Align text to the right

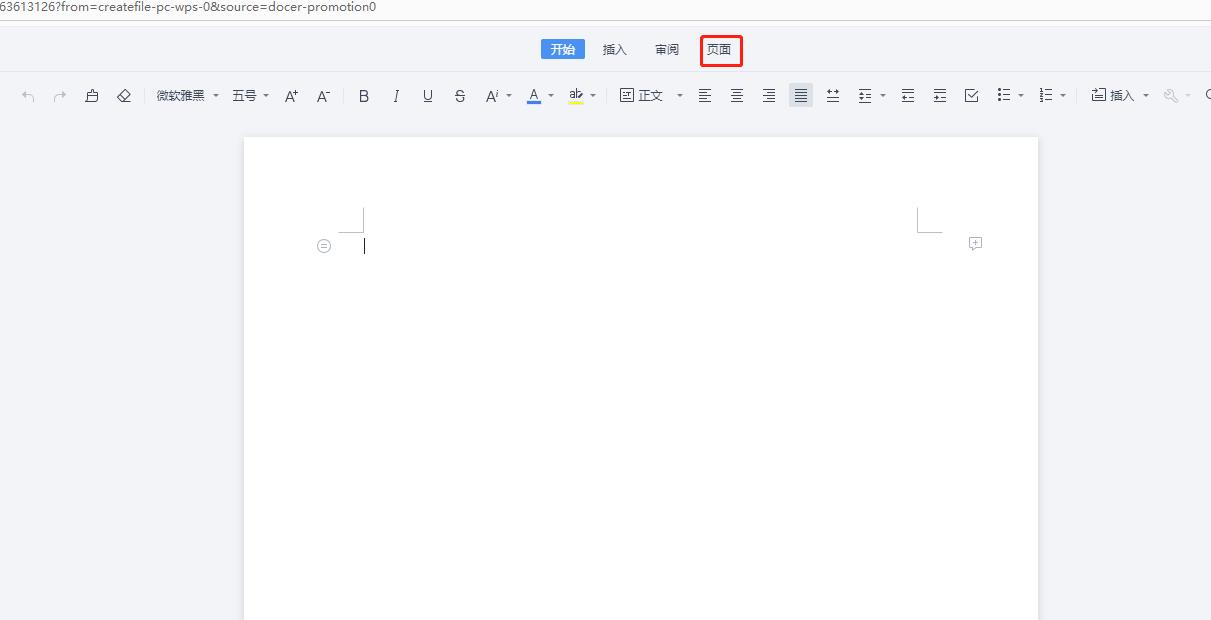769,96
